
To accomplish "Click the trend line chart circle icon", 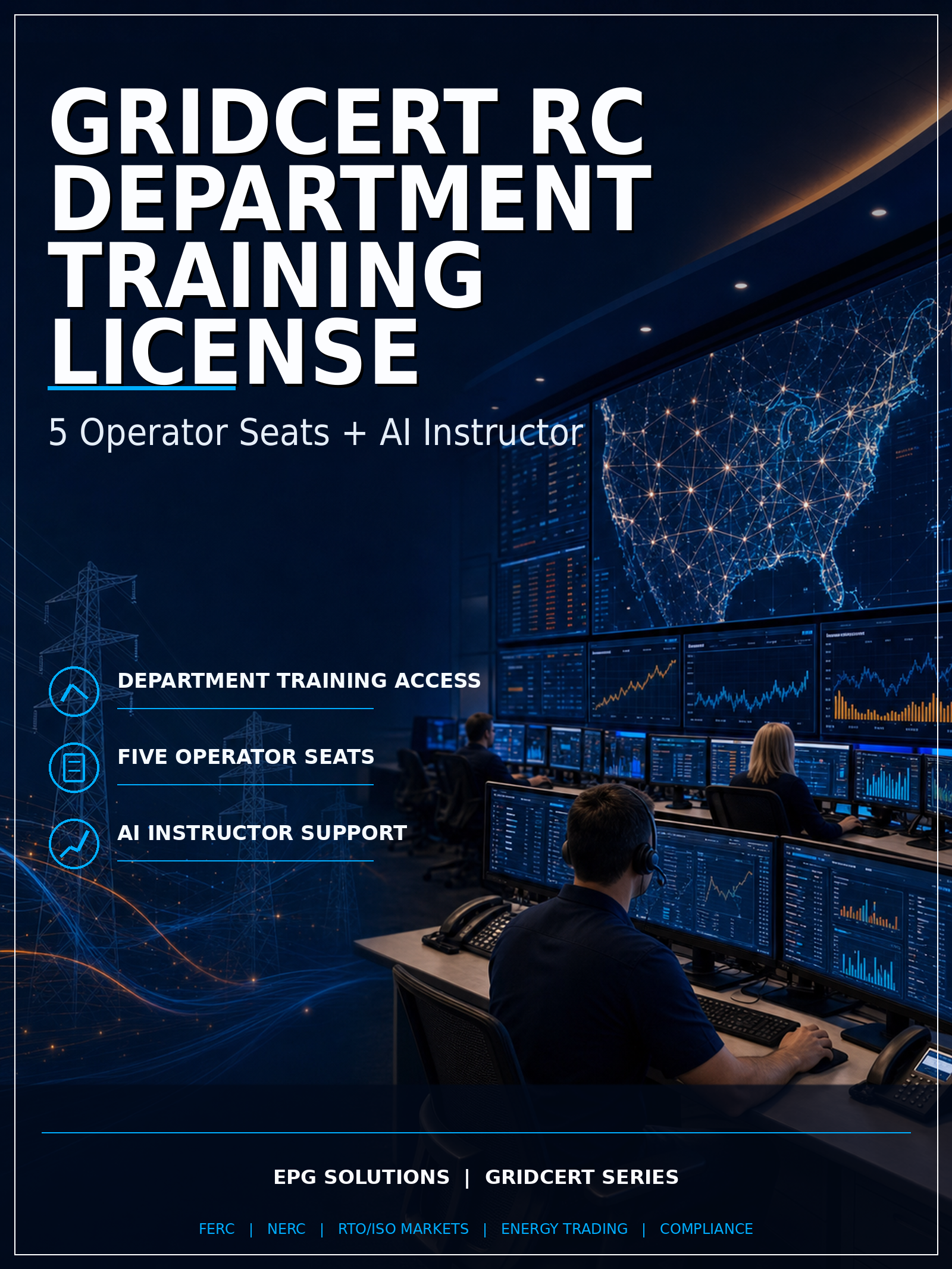I will [74, 844].
